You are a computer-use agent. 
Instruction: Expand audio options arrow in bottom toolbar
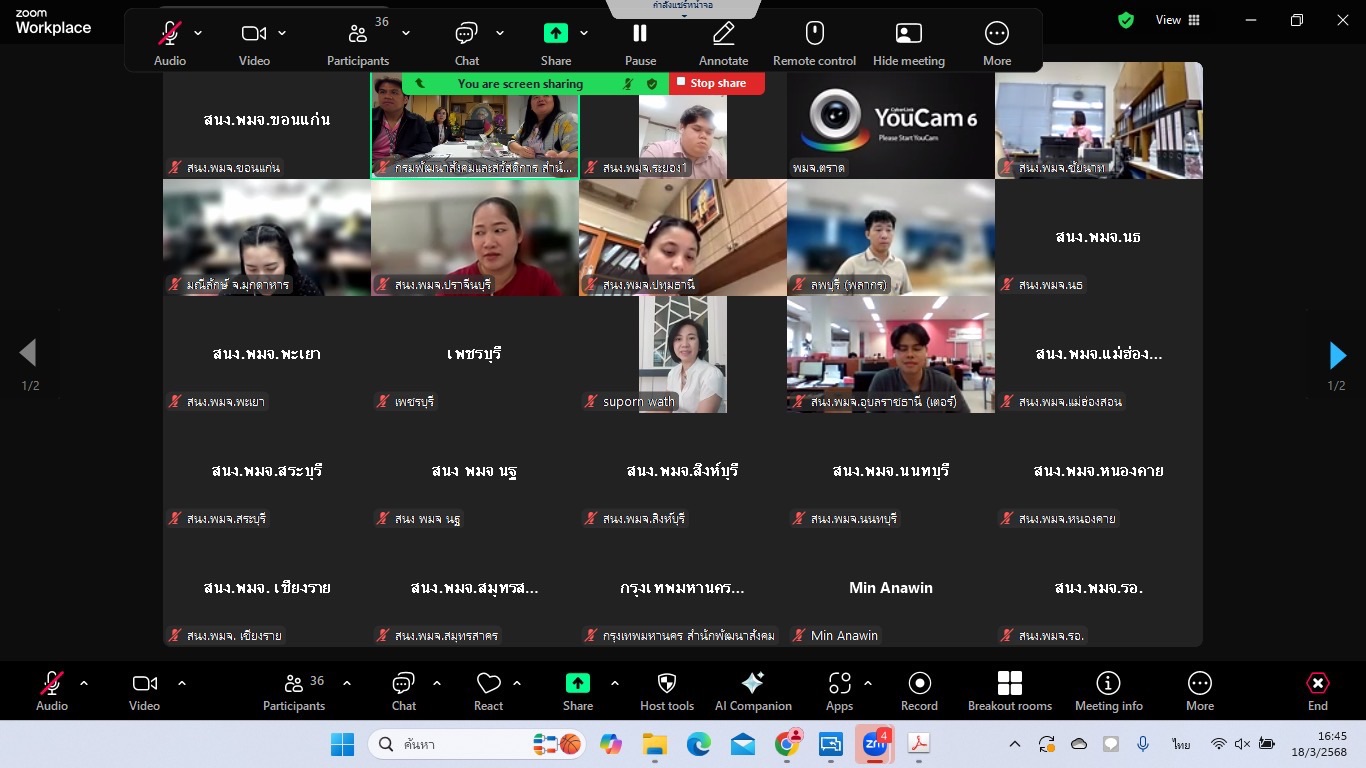pyautogui.click(x=84, y=683)
